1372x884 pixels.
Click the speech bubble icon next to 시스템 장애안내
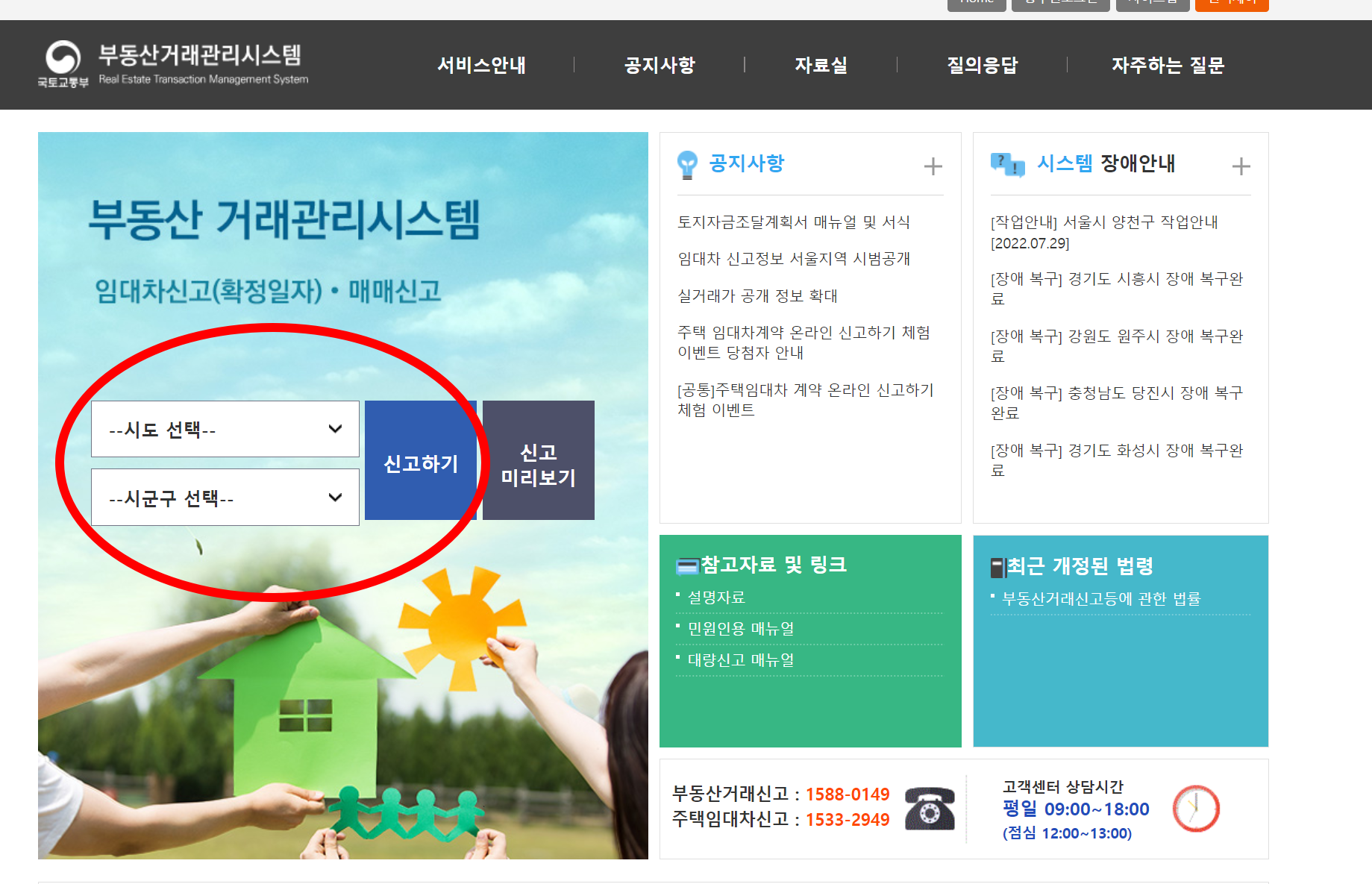click(x=1006, y=164)
